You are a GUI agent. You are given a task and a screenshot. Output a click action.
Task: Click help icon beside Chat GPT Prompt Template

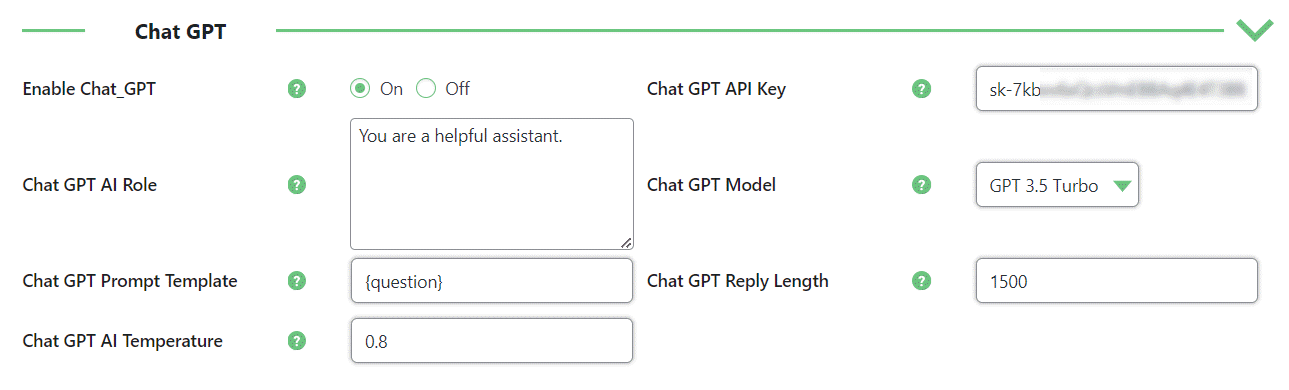pos(296,281)
